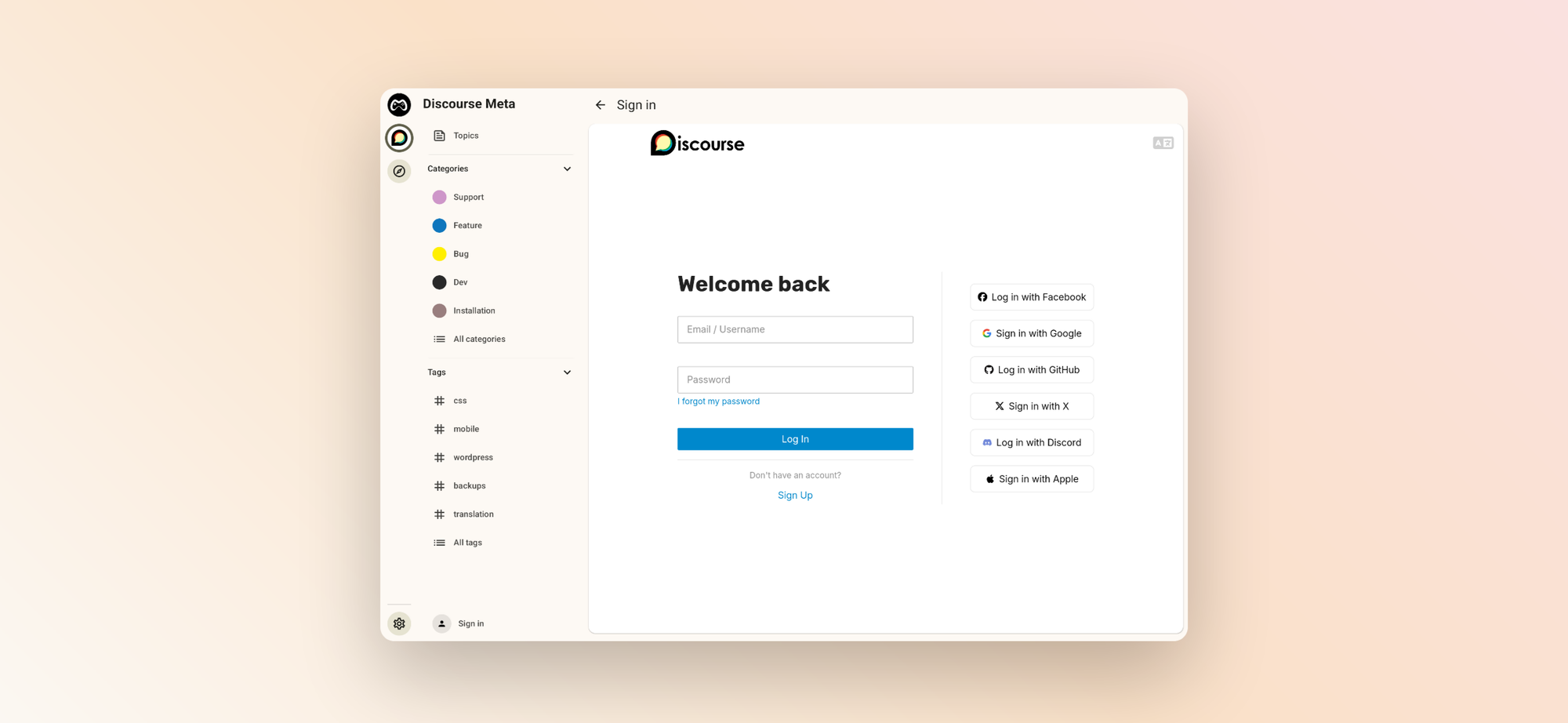Open the Sign Up link
This screenshot has width=1568, height=723.
[x=794, y=495]
